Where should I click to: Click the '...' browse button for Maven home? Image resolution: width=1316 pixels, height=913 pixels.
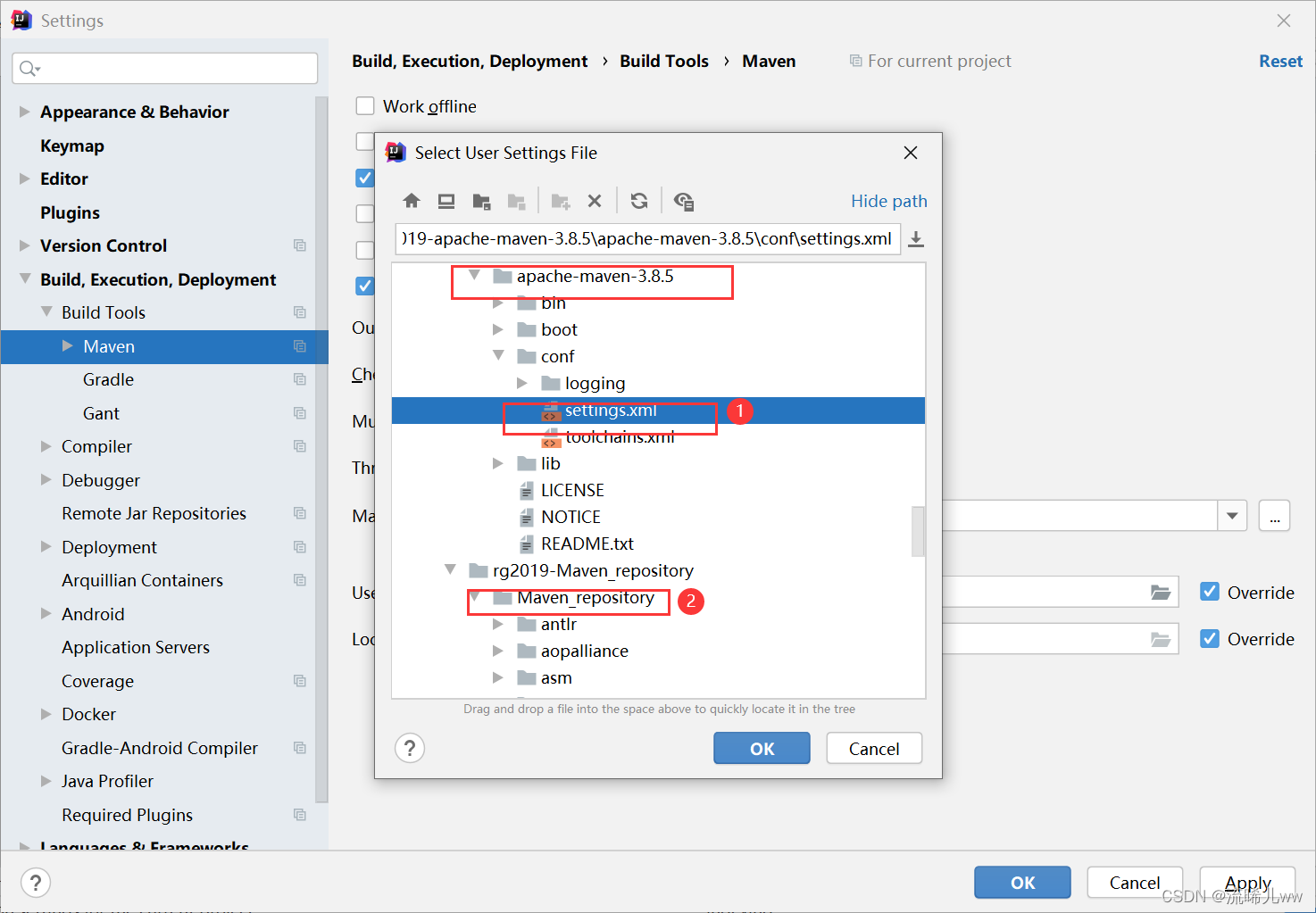click(x=1274, y=516)
